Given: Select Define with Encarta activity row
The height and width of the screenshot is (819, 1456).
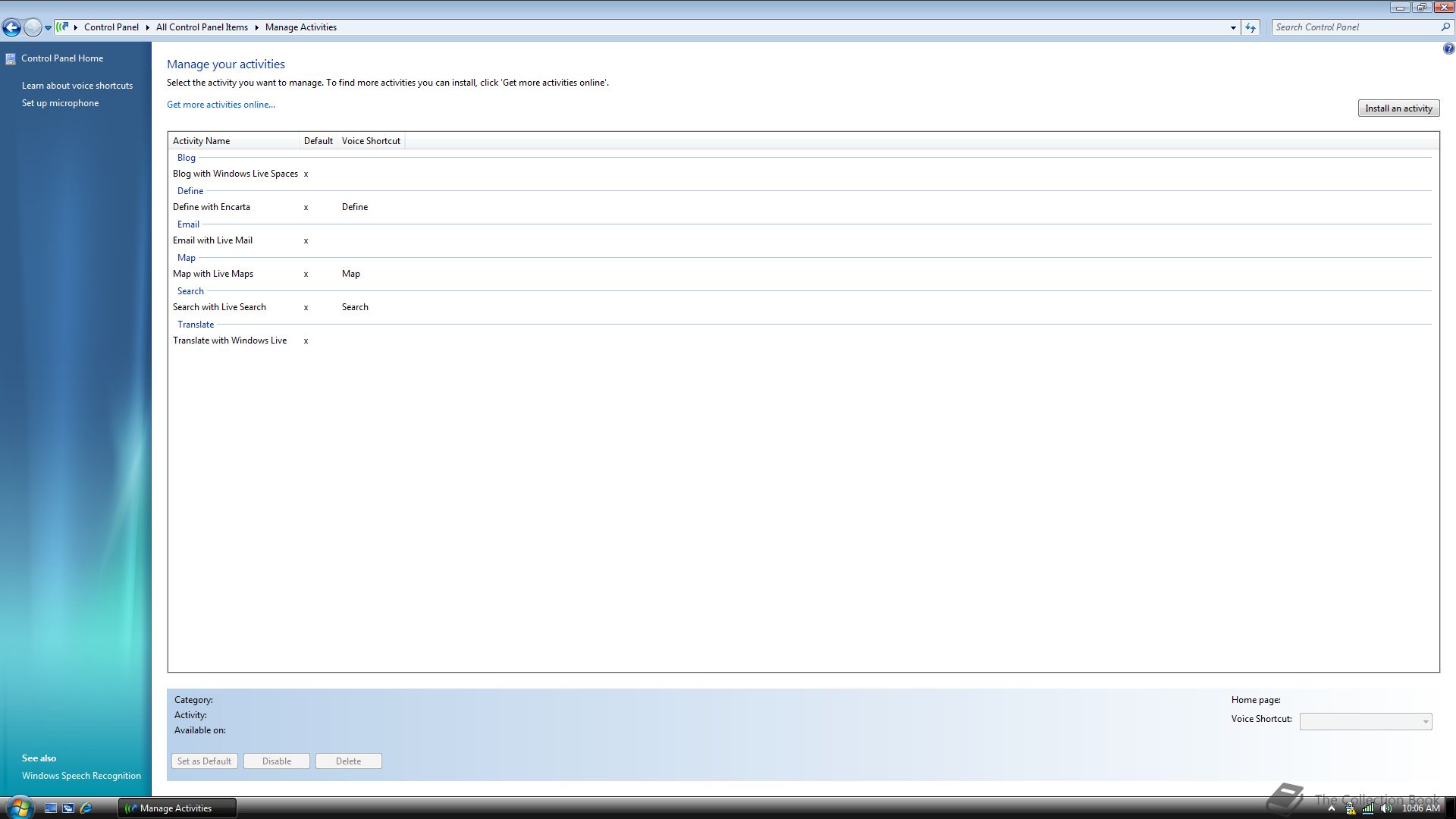Looking at the screenshot, I should coord(212,207).
